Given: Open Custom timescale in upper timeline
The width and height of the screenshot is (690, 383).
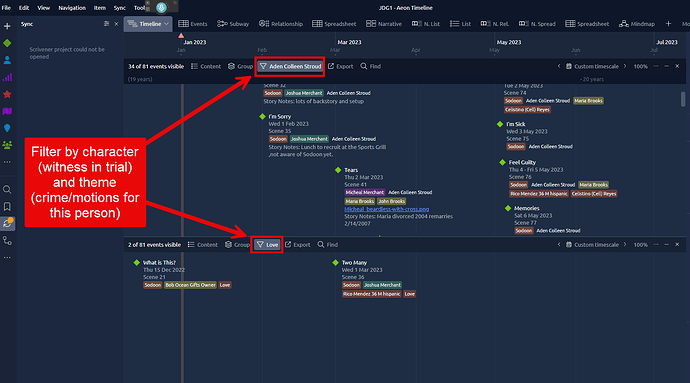Looking at the screenshot, I should point(592,66).
